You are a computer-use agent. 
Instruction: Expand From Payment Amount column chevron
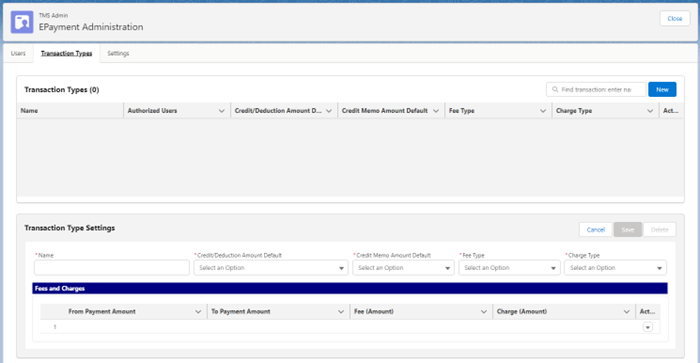(198, 312)
